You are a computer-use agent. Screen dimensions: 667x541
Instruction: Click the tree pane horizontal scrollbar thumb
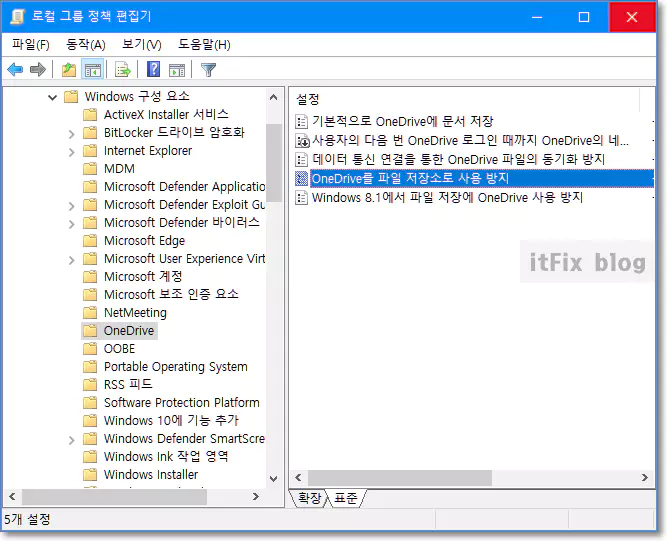click(114, 496)
